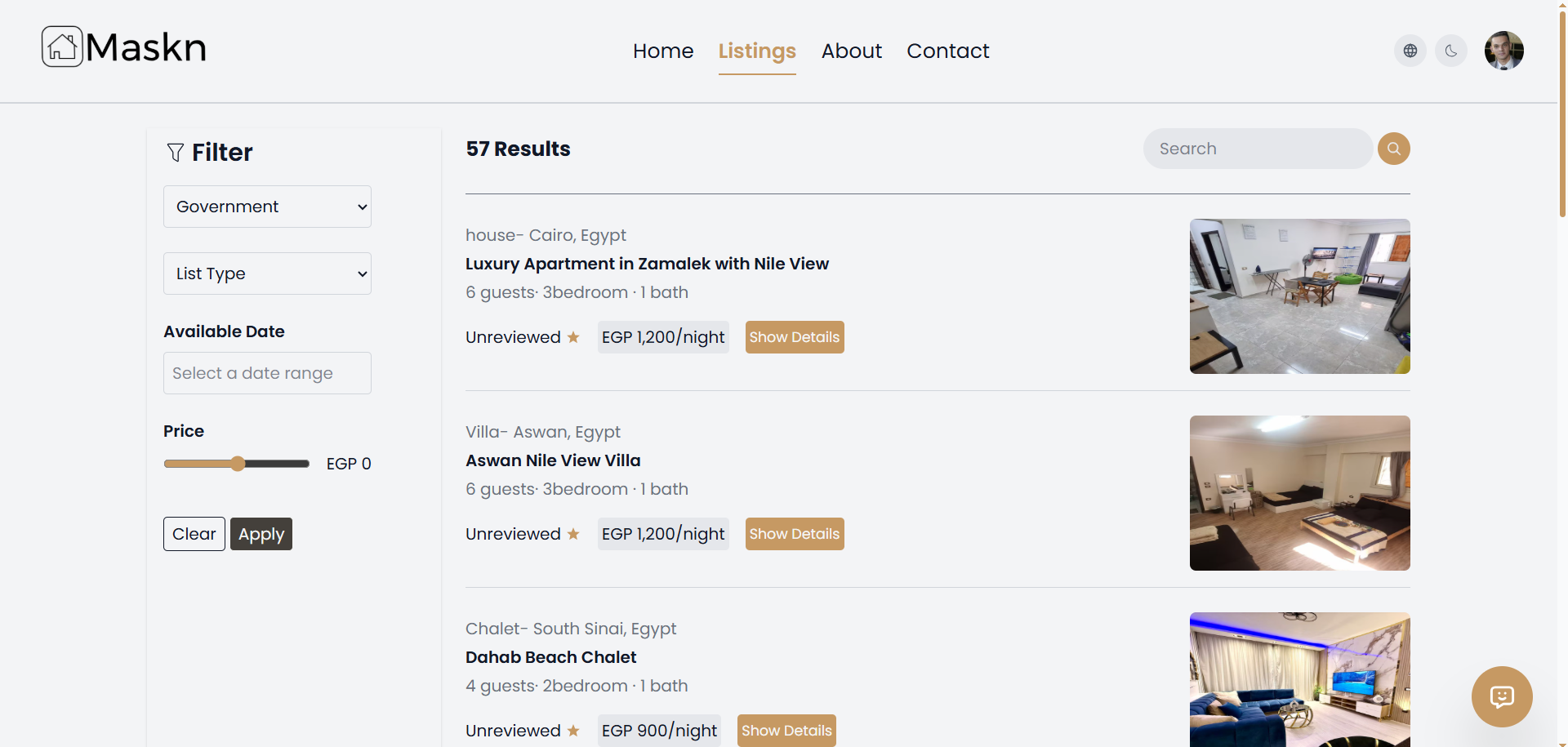Screen dimensions: 1568x747
Task: Open the chat support bubble icon
Action: click(x=1502, y=696)
